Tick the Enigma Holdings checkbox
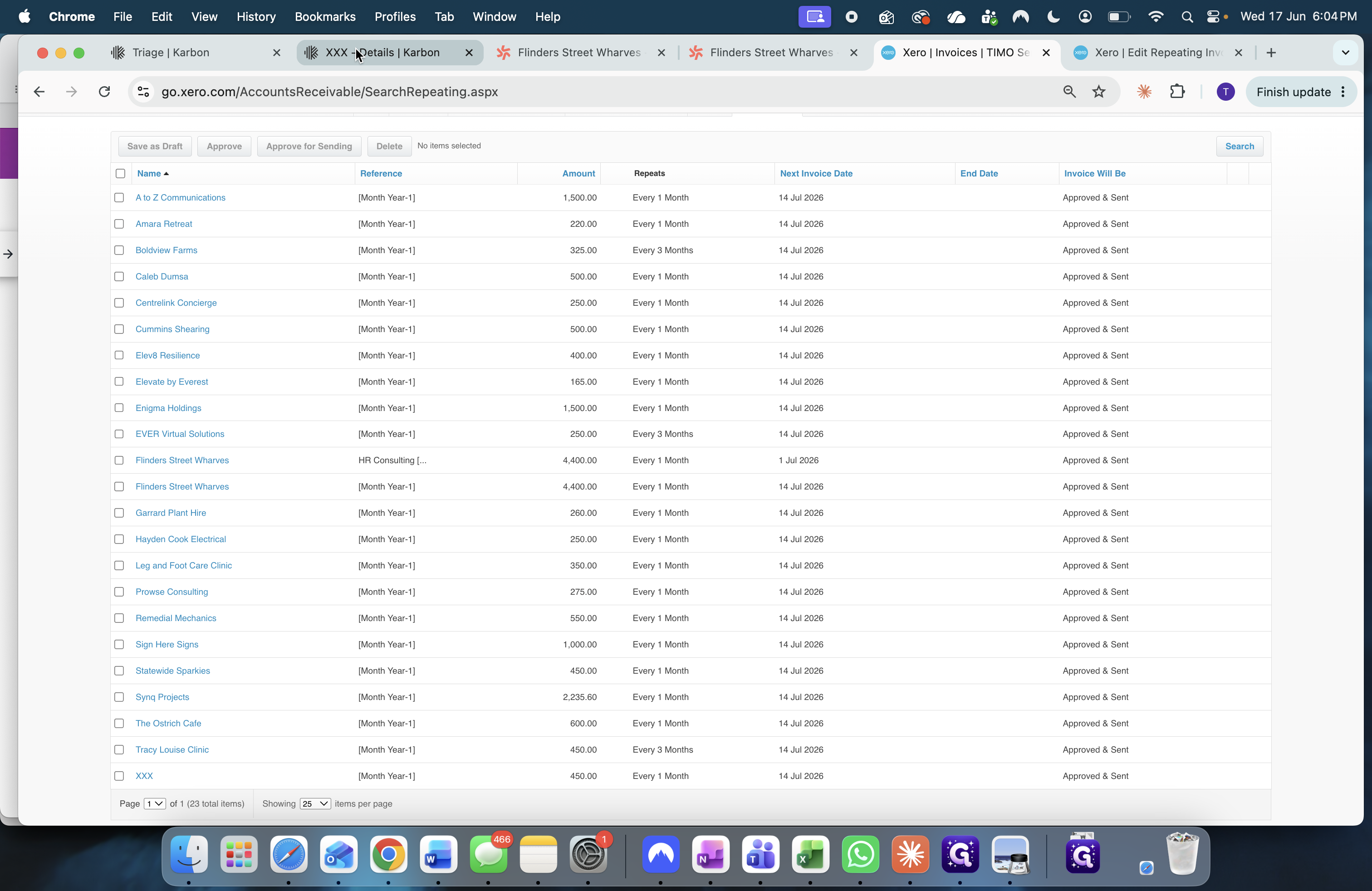 click(x=119, y=408)
